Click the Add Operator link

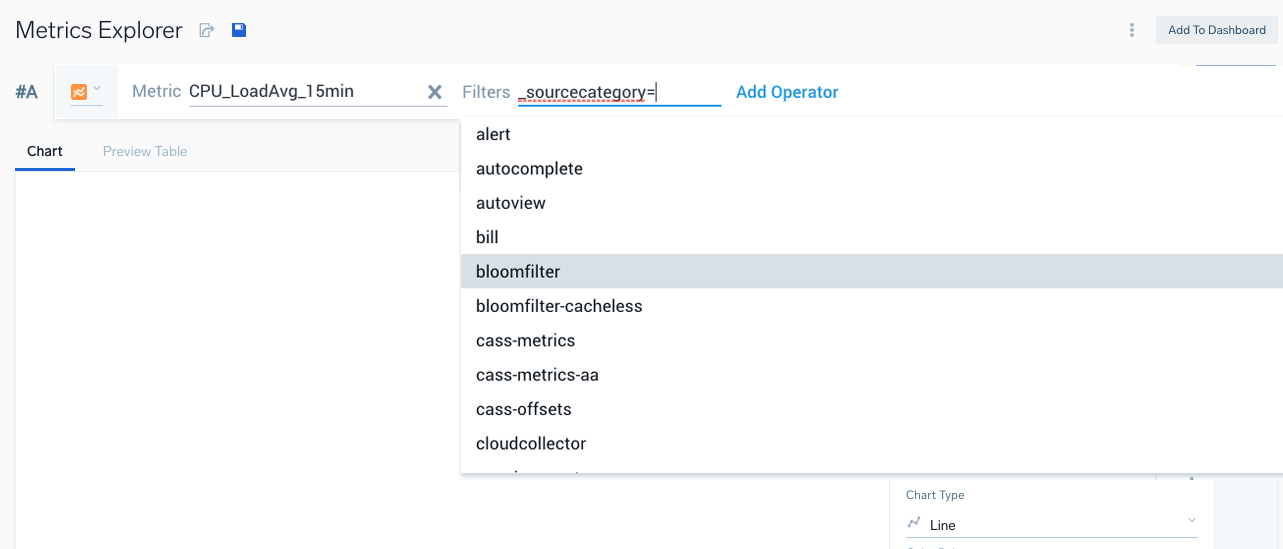coord(787,92)
